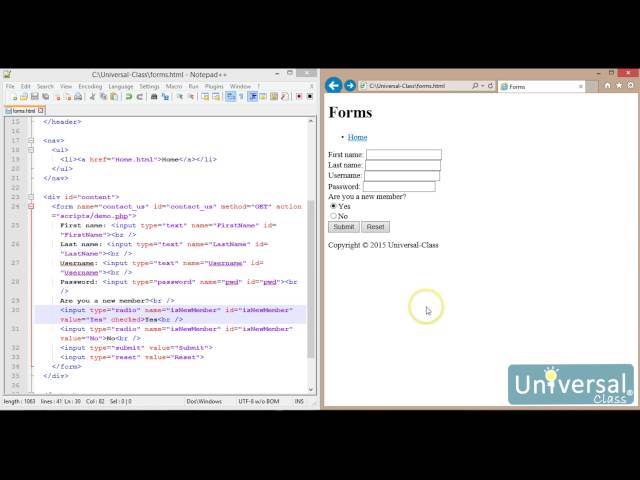Click the UTF-8 w/o BOM status bar entry

pos(259,402)
